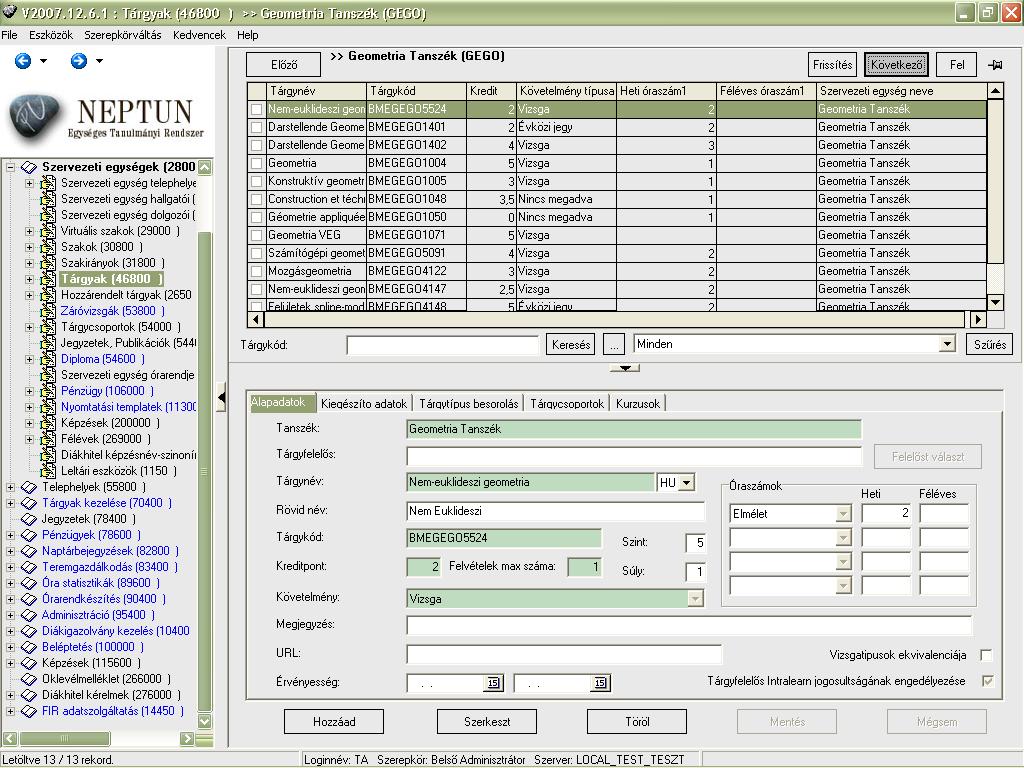Viewport: 1024px width, 768px height.
Task: Open the File menu
Action: click(9, 35)
